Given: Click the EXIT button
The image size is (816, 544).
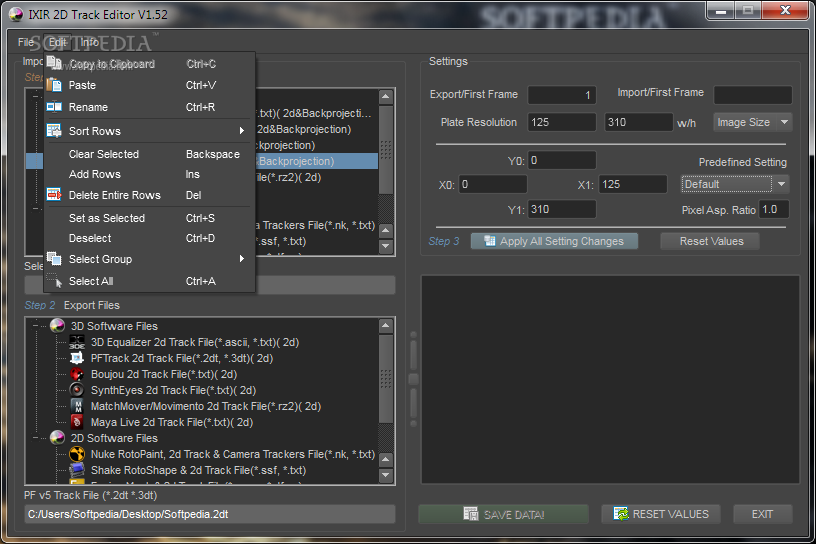Looking at the screenshot, I should point(762,514).
